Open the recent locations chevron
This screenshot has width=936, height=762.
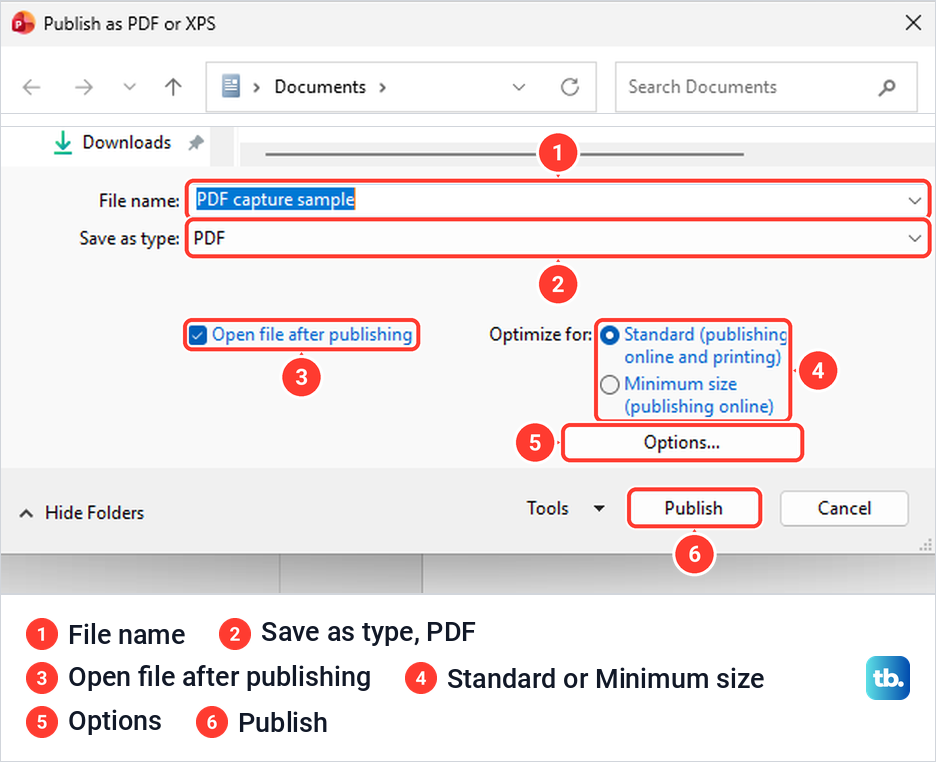[130, 87]
